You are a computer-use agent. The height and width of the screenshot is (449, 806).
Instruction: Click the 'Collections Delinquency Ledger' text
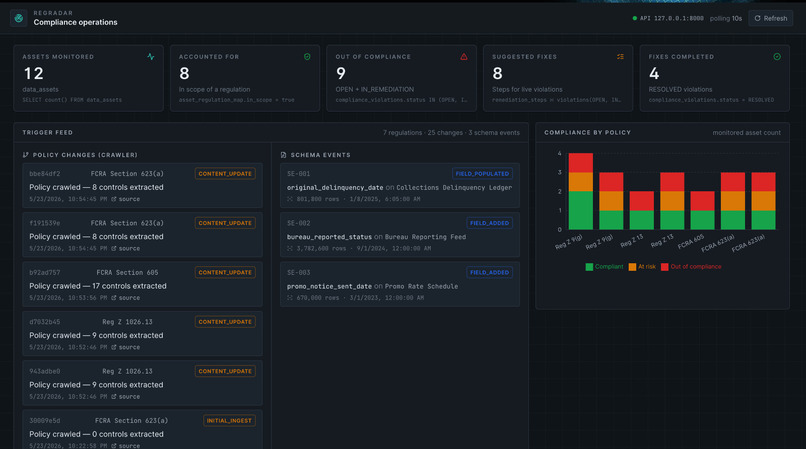tap(454, 188)
